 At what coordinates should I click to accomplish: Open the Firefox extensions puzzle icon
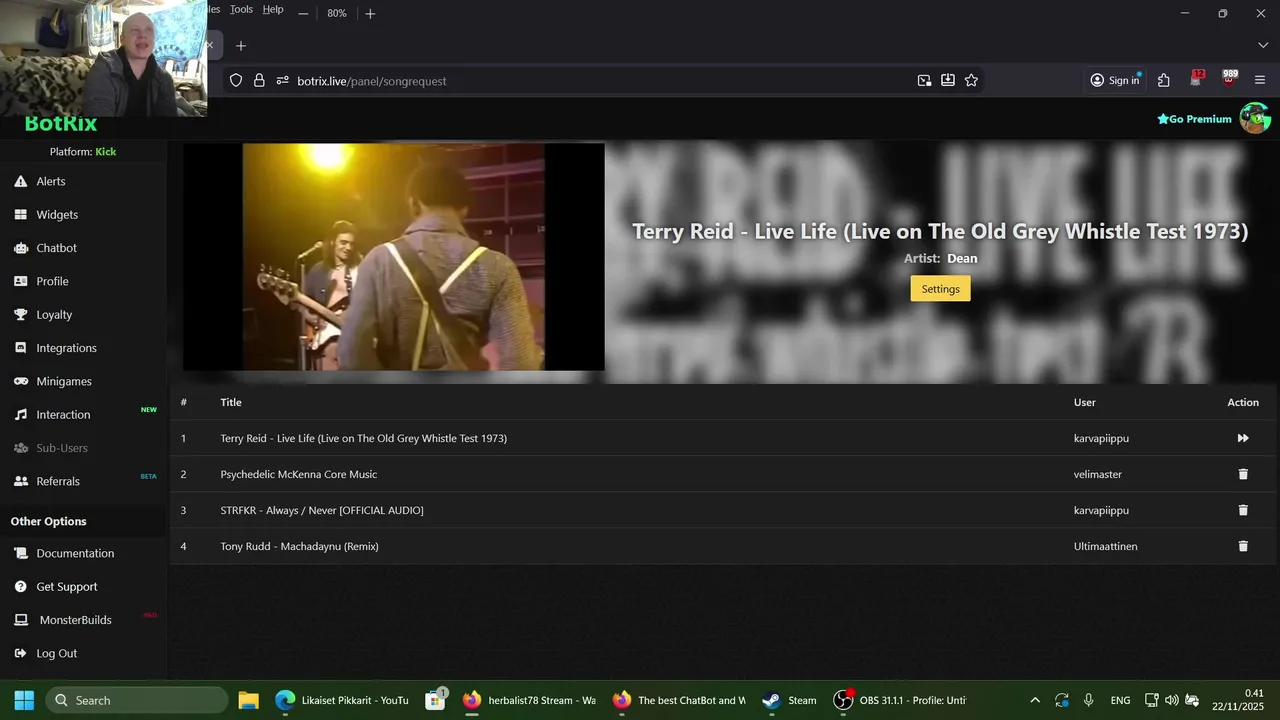click(x=1164, y=80)
